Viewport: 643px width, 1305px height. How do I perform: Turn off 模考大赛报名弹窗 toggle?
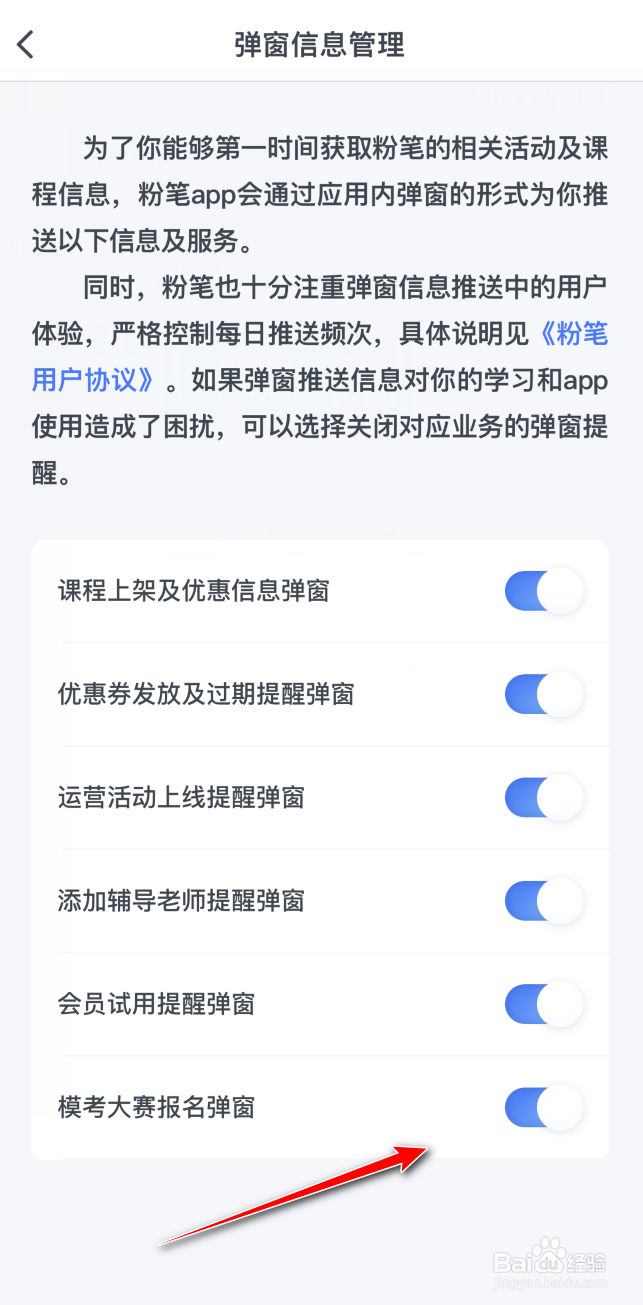(543, 1107)
